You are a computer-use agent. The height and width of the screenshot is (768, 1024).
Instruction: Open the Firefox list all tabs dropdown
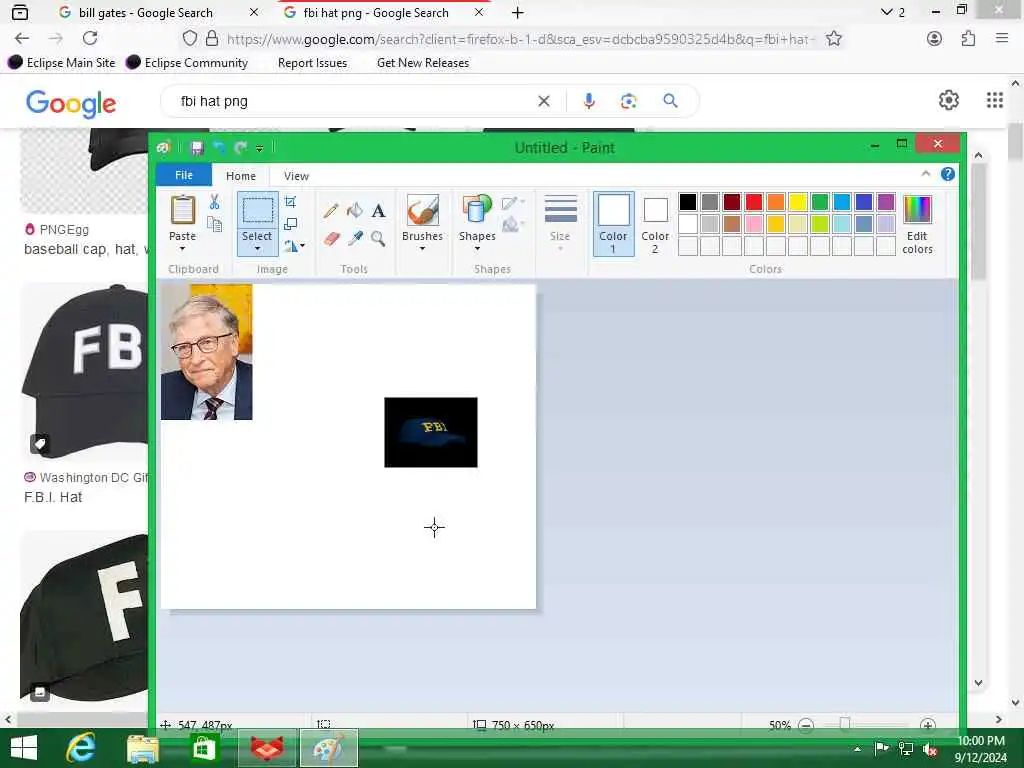[886, 12]
